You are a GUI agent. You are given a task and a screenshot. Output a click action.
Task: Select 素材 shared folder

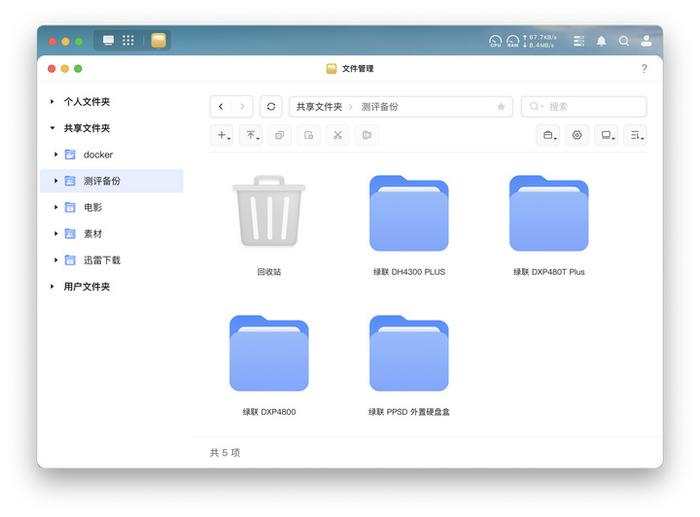pos(93,233)
